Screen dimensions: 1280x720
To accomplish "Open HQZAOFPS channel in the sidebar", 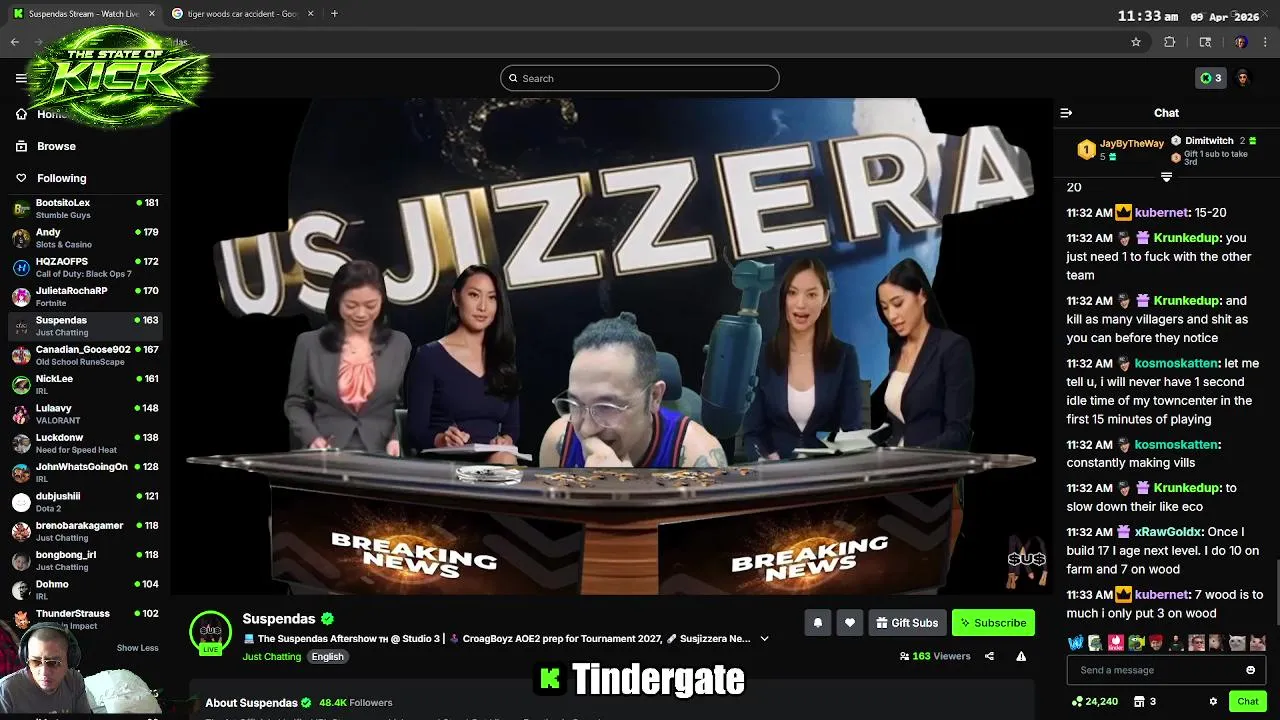I will [85, 267].
